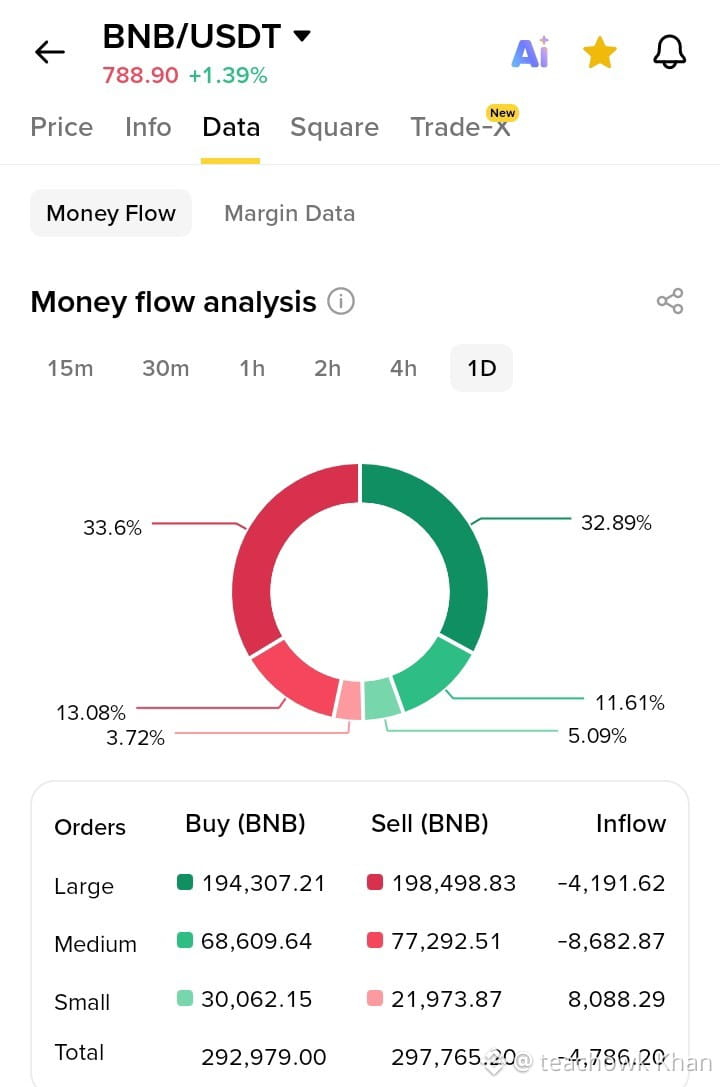Screen dimensions: 720x1087
Task: Open the AI assistant icon
Action: pyautogui.click(x=530, y=52)
